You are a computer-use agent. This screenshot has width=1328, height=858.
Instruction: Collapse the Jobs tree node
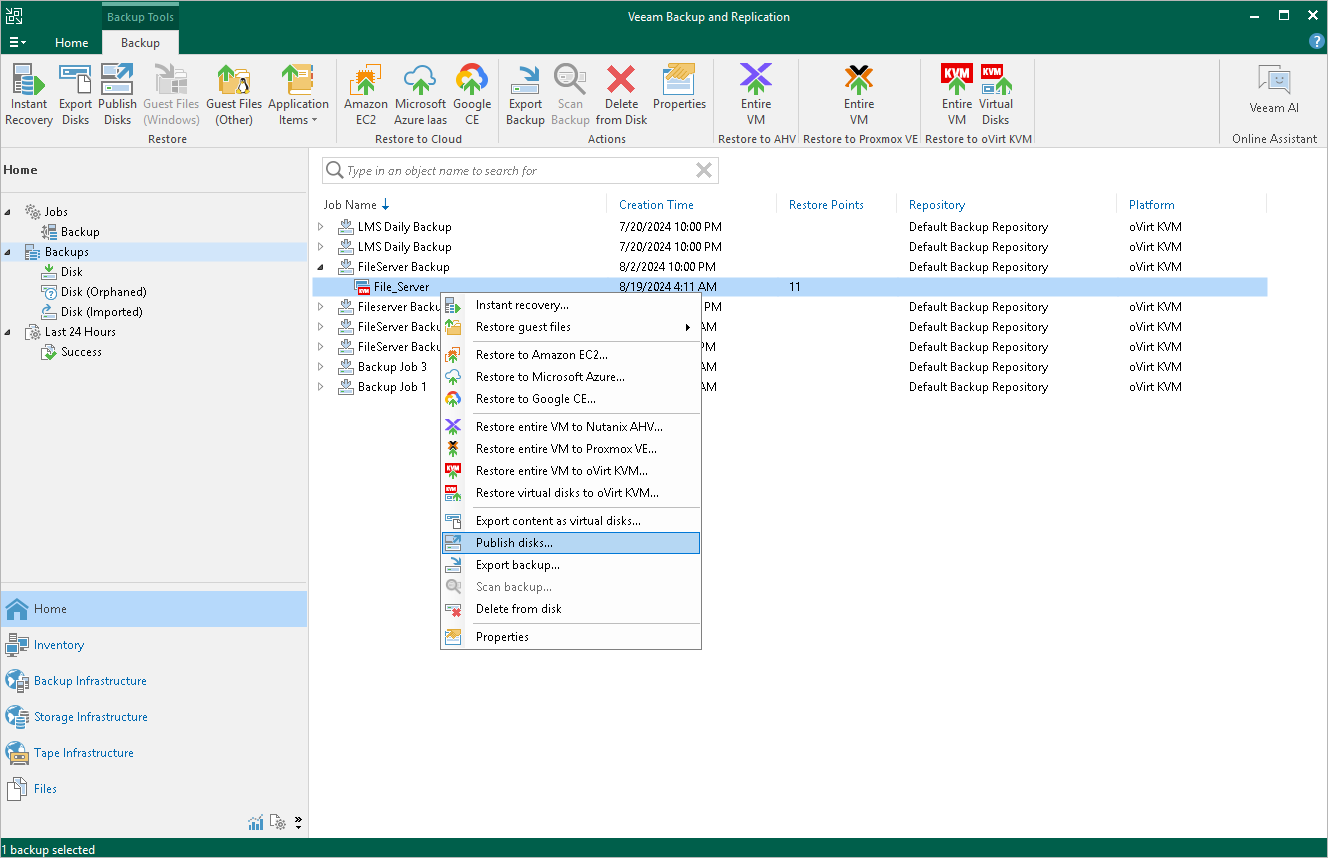tap(9, 212)
